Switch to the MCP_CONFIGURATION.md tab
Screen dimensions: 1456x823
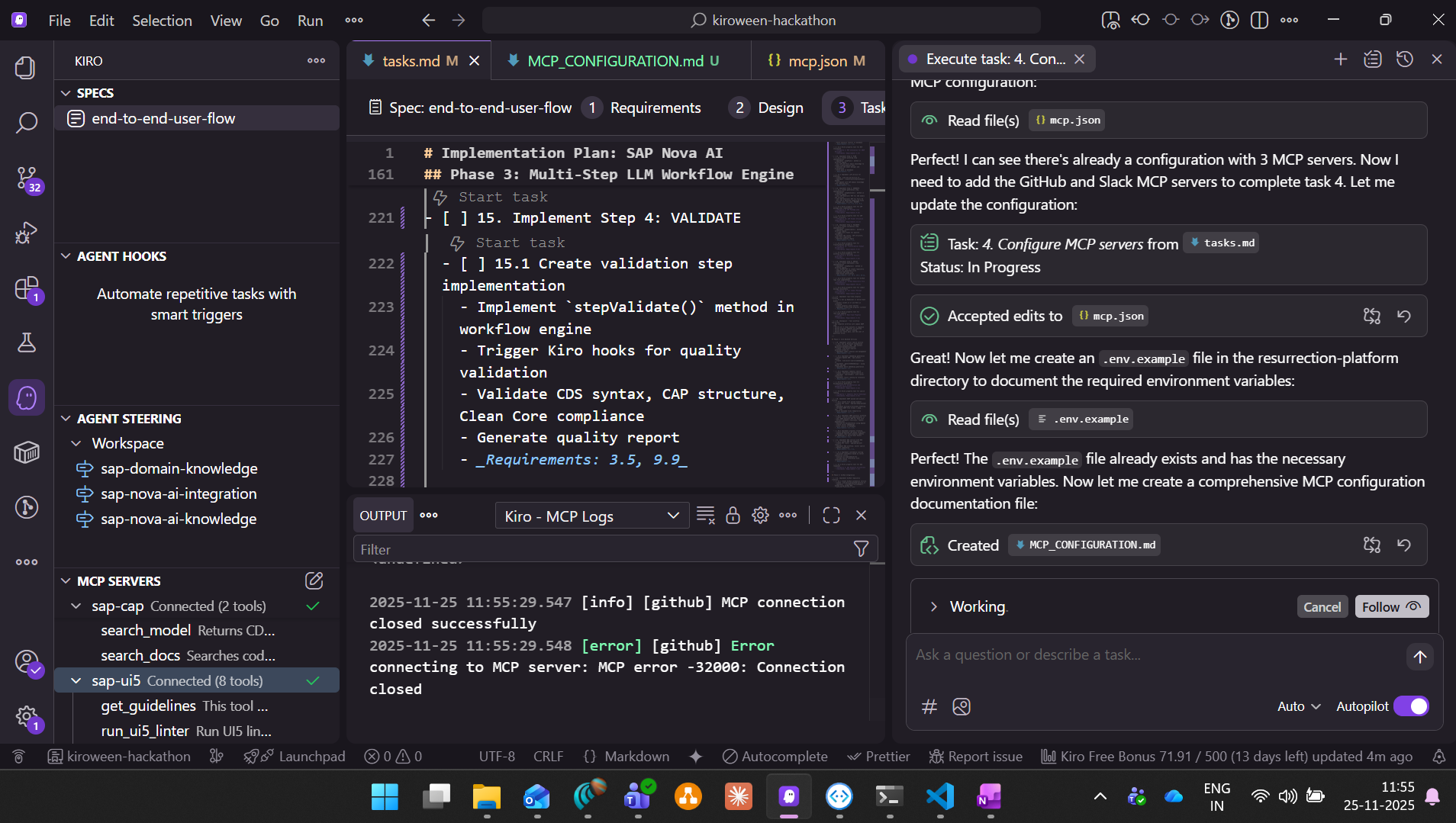[x=622, y=61]
